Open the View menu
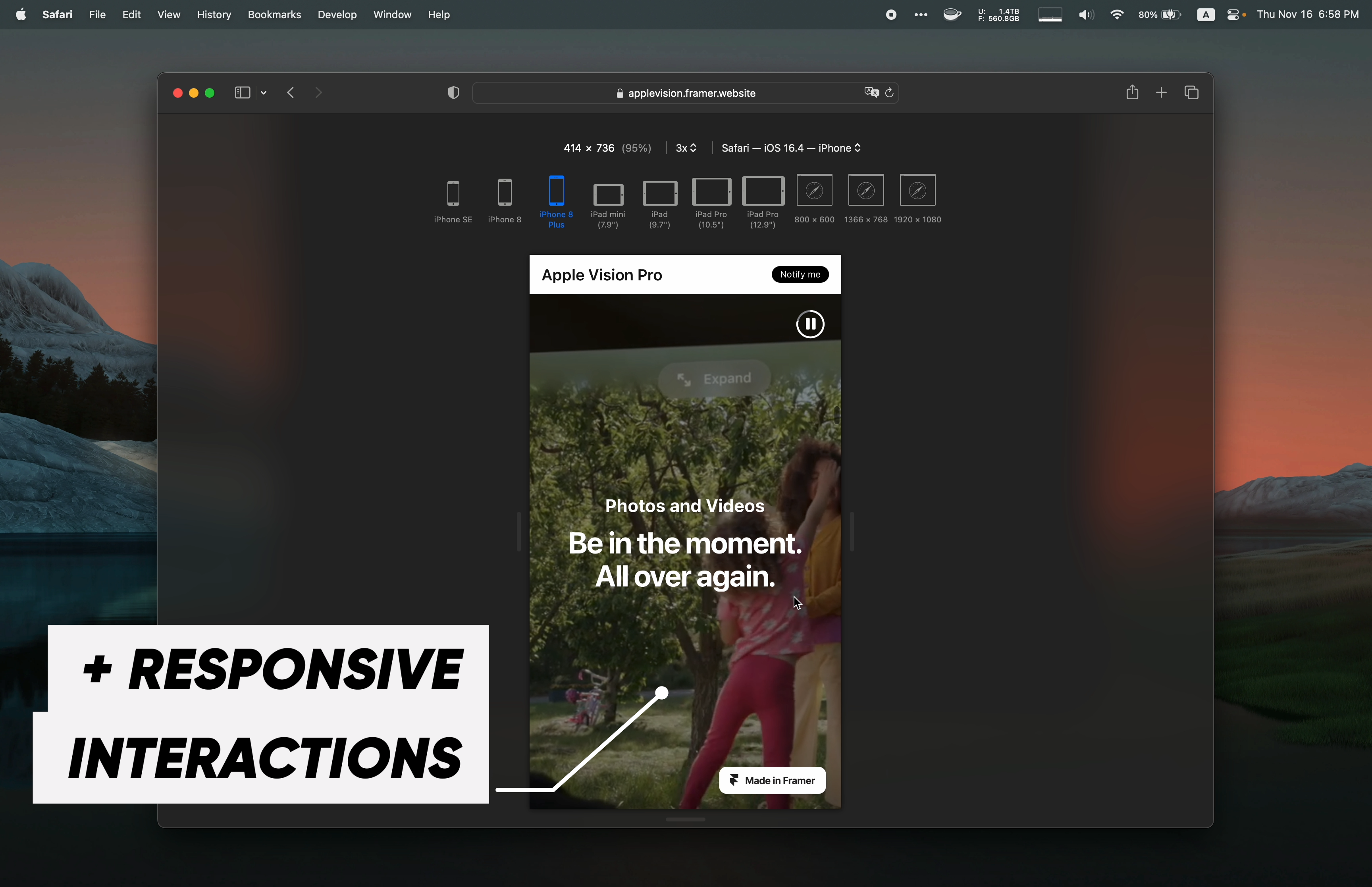 [x=169, y=14]
